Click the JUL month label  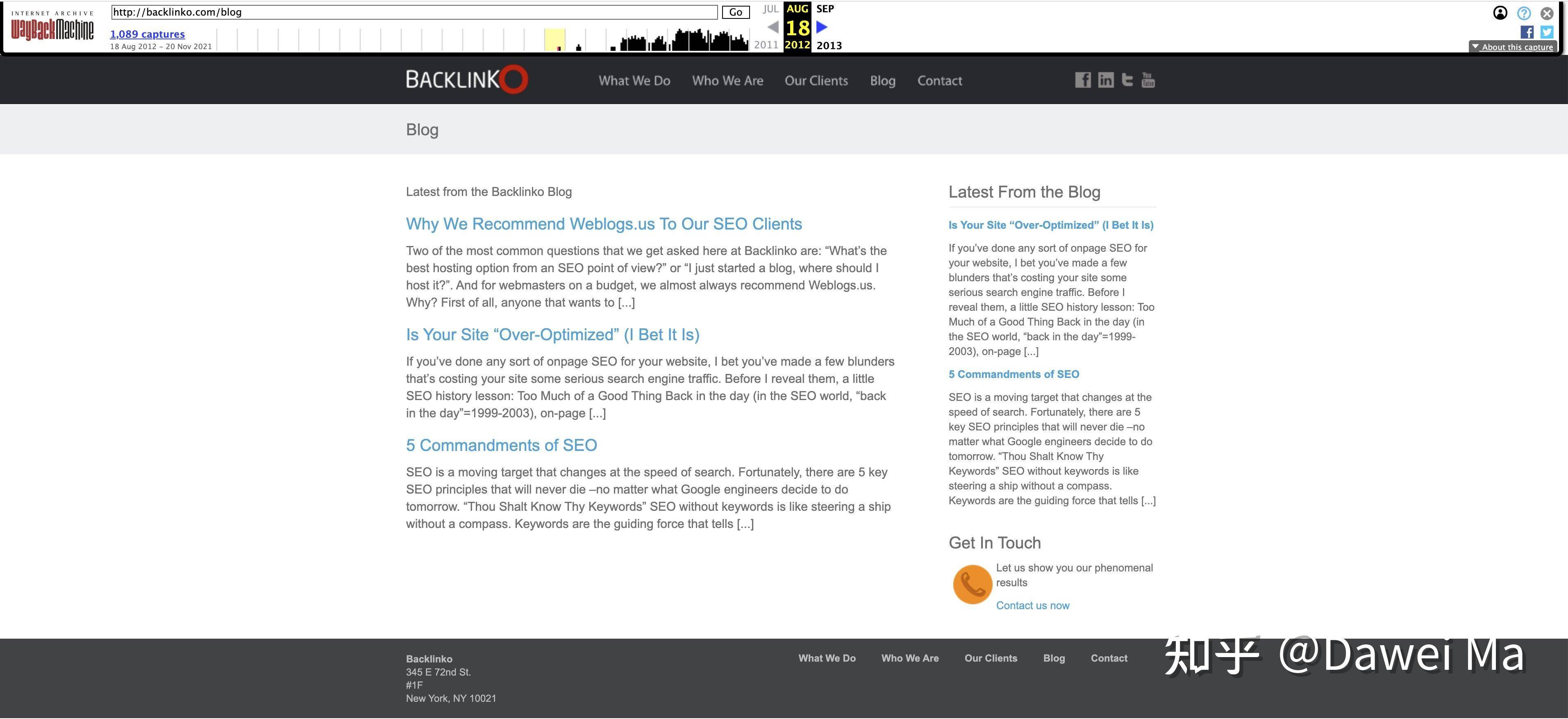tap(770, 9)
